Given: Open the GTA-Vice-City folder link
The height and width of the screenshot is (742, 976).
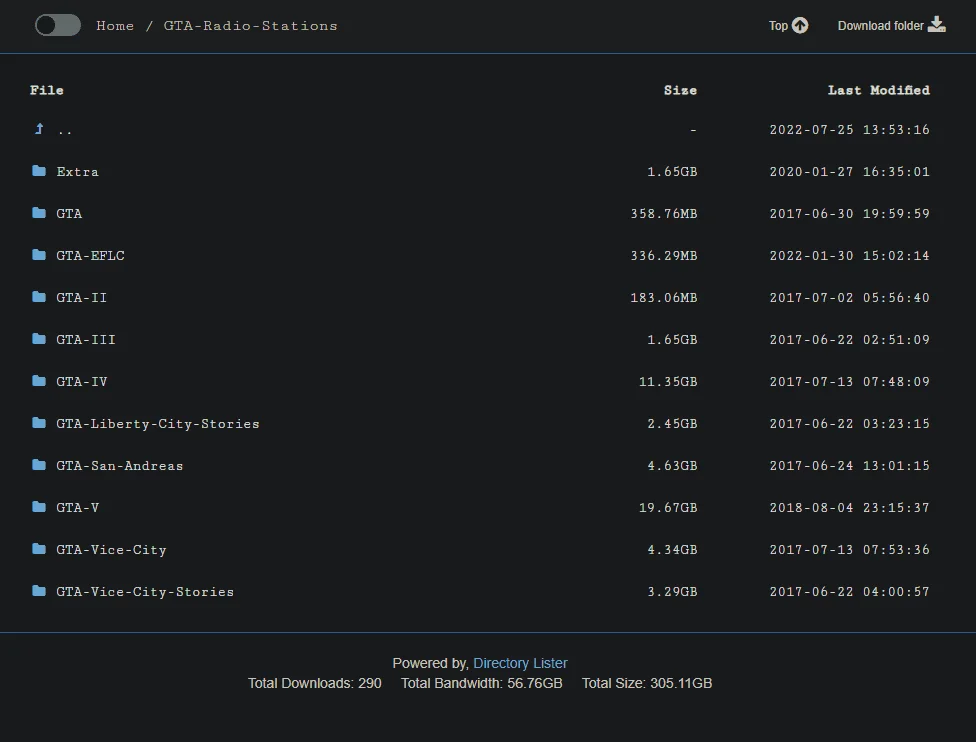Looking at the screenshot, I should [x=111, y=550].
